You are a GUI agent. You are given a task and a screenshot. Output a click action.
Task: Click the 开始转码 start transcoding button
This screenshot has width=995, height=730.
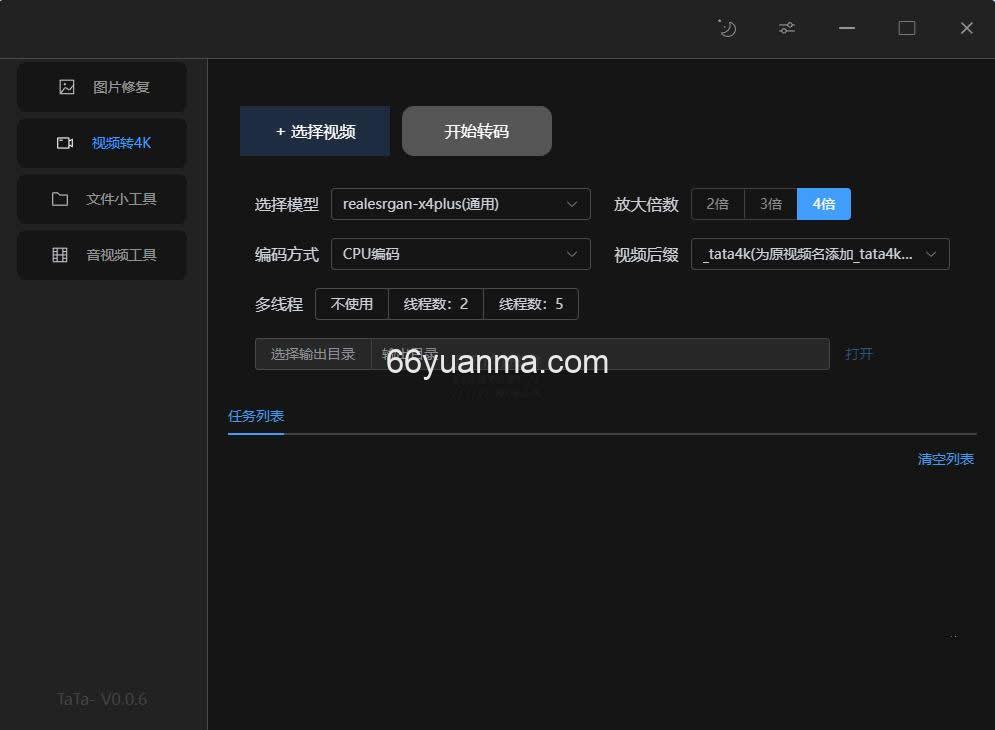476,130
